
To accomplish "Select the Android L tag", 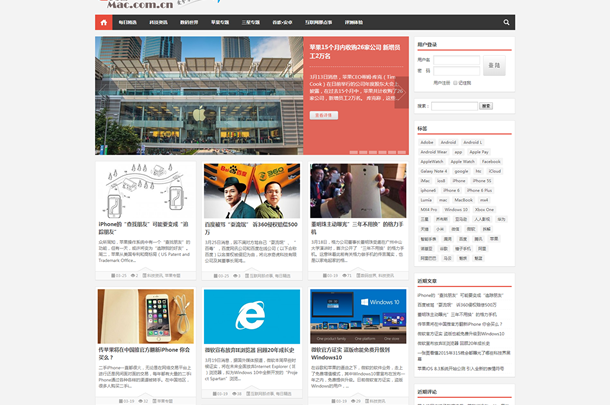I will tap(473, 142).
